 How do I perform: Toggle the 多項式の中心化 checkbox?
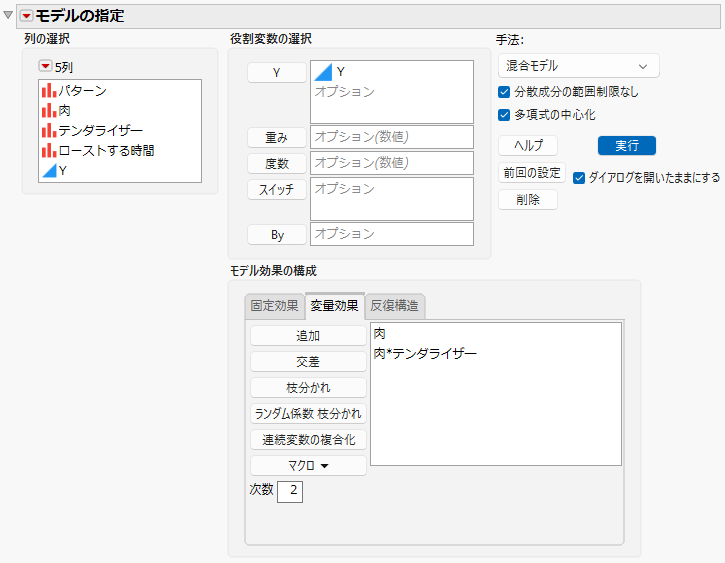pyautogui.click(x=504, y=115)
